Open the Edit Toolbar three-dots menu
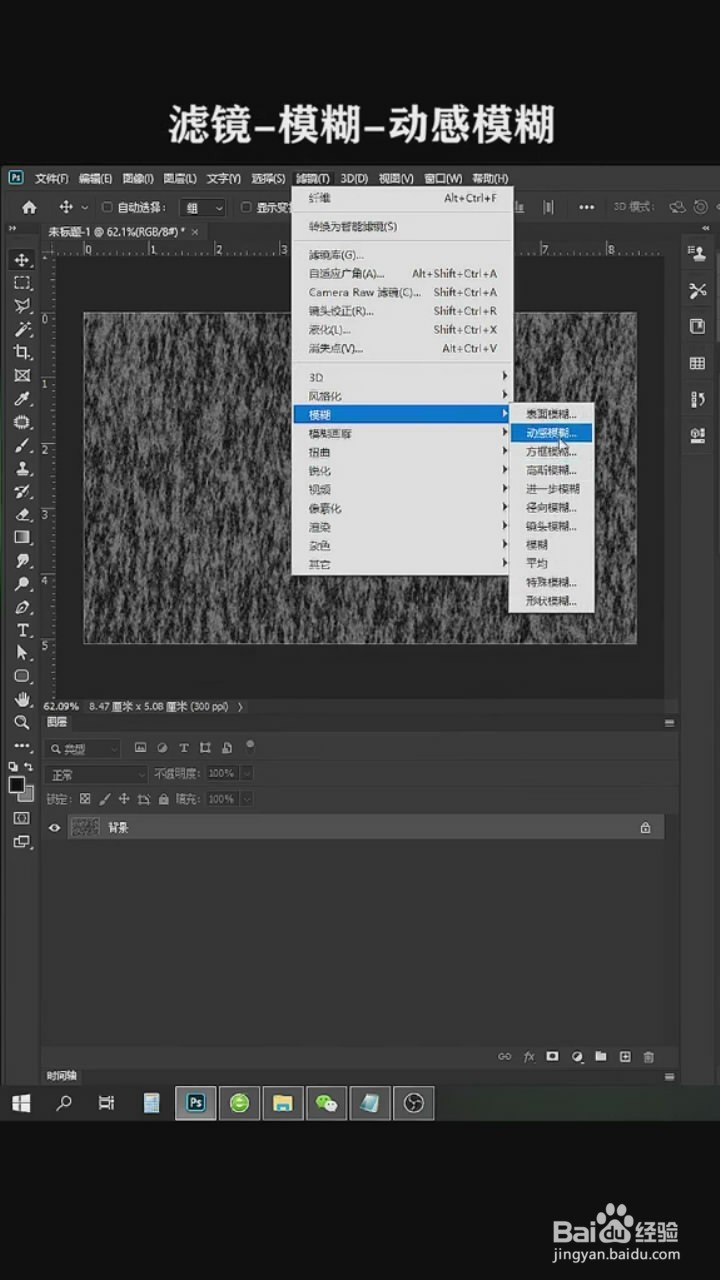Image resolution: width=720 pixels, height=1280 pixels. coord(22,746)
